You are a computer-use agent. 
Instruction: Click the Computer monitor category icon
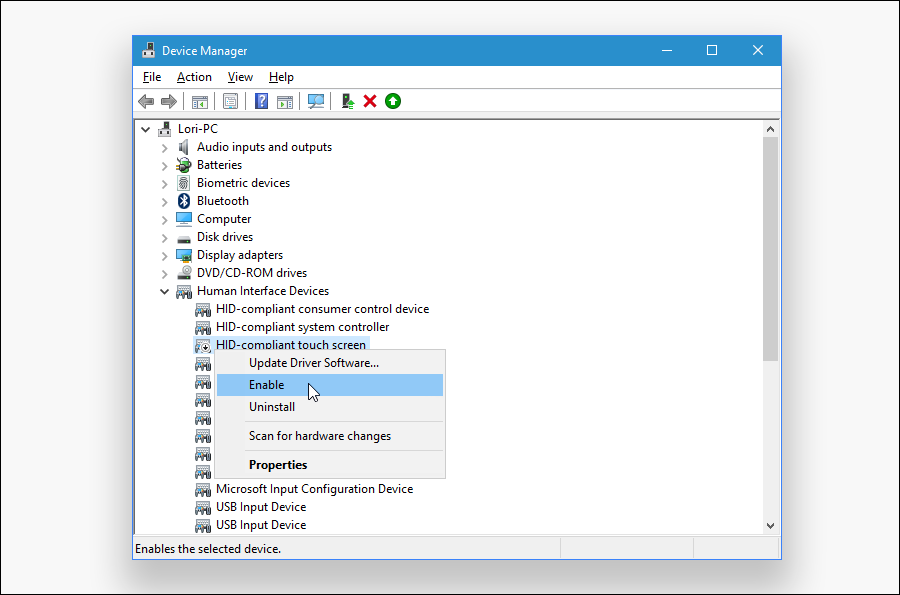[184, 219]
